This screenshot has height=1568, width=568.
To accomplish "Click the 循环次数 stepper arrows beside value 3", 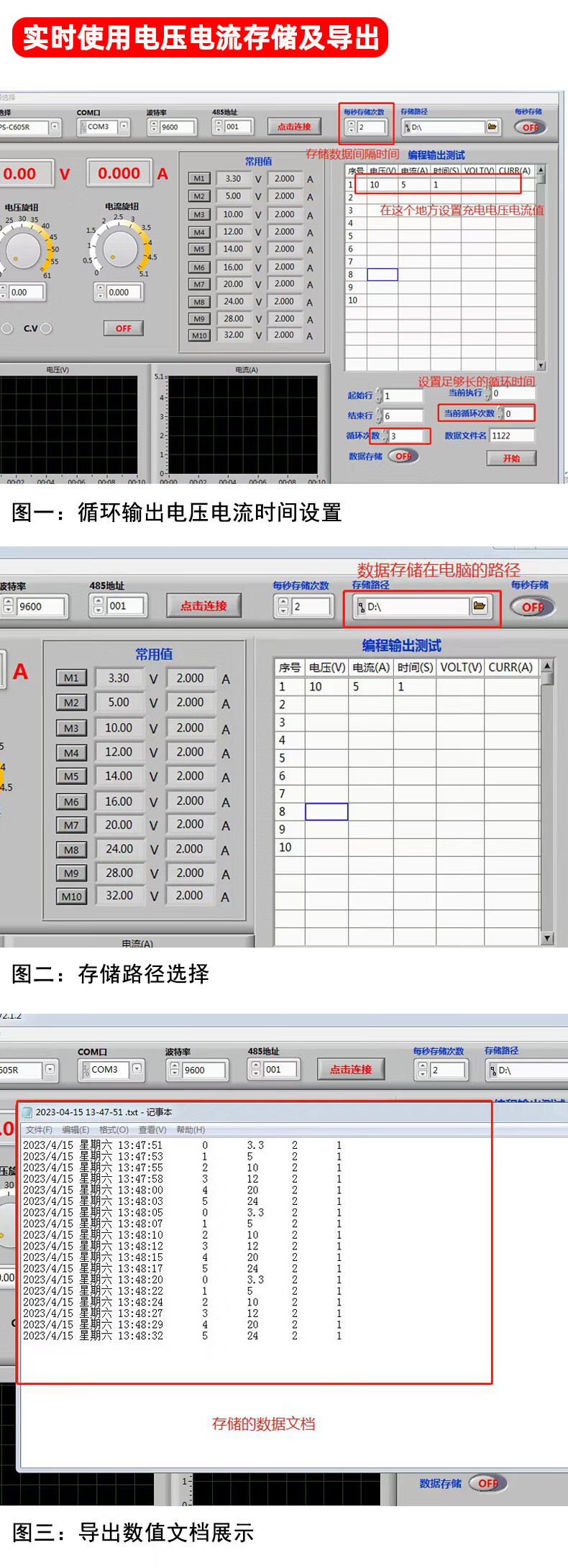I will pyautogui.click(x=385, y=436).
